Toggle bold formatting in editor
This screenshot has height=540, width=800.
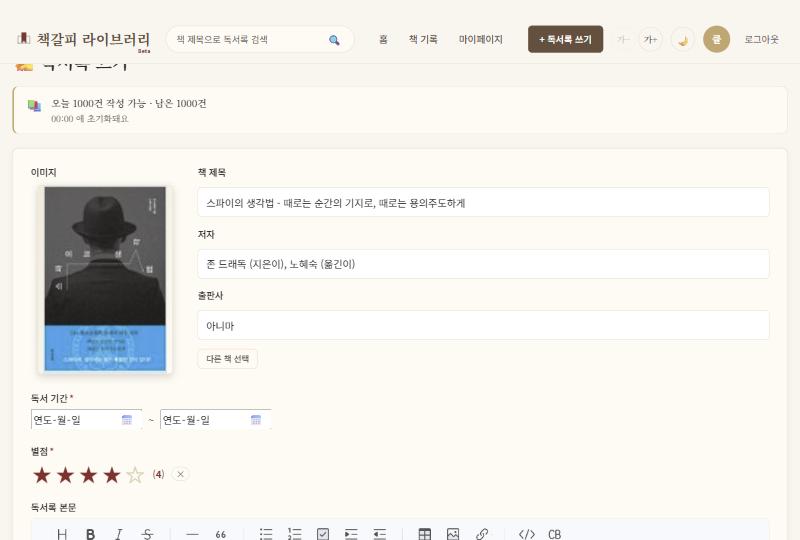pos(90,534)
